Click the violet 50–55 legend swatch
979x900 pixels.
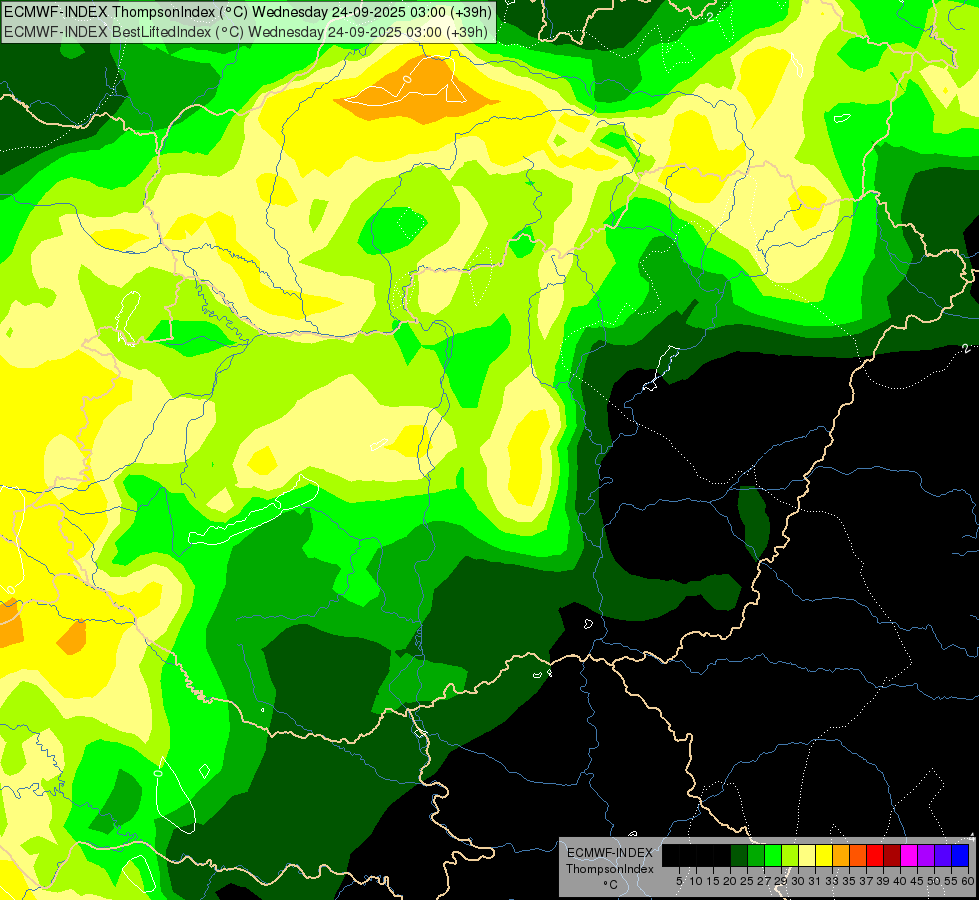tap(943, 855)
